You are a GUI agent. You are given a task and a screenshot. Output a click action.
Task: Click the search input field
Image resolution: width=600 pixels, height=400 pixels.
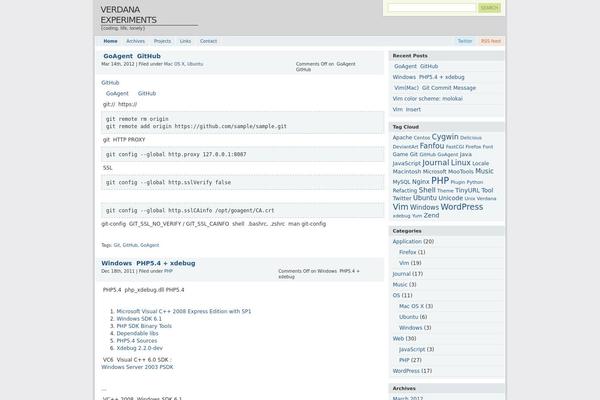[431, 8]
